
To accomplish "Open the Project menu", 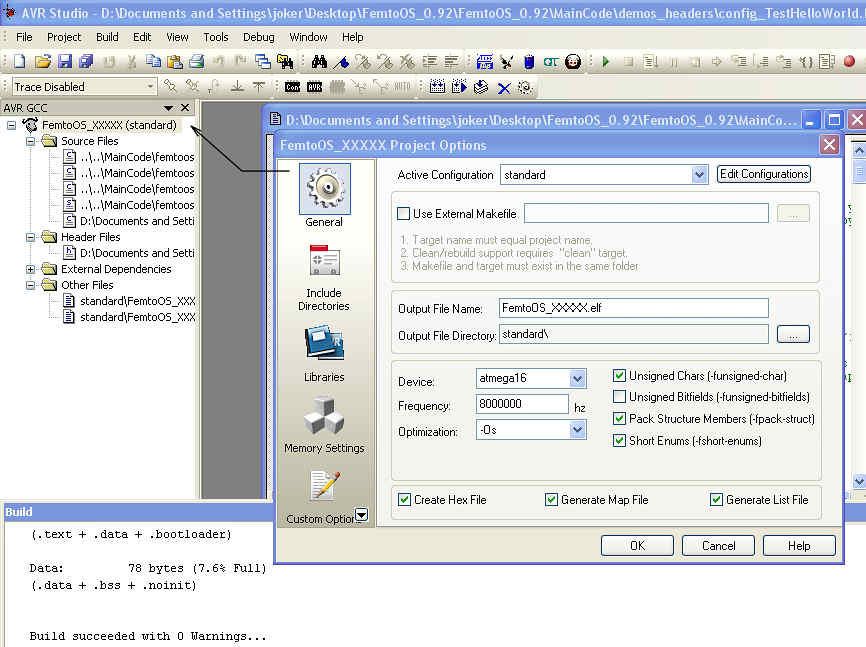I will tap(64, 37).
